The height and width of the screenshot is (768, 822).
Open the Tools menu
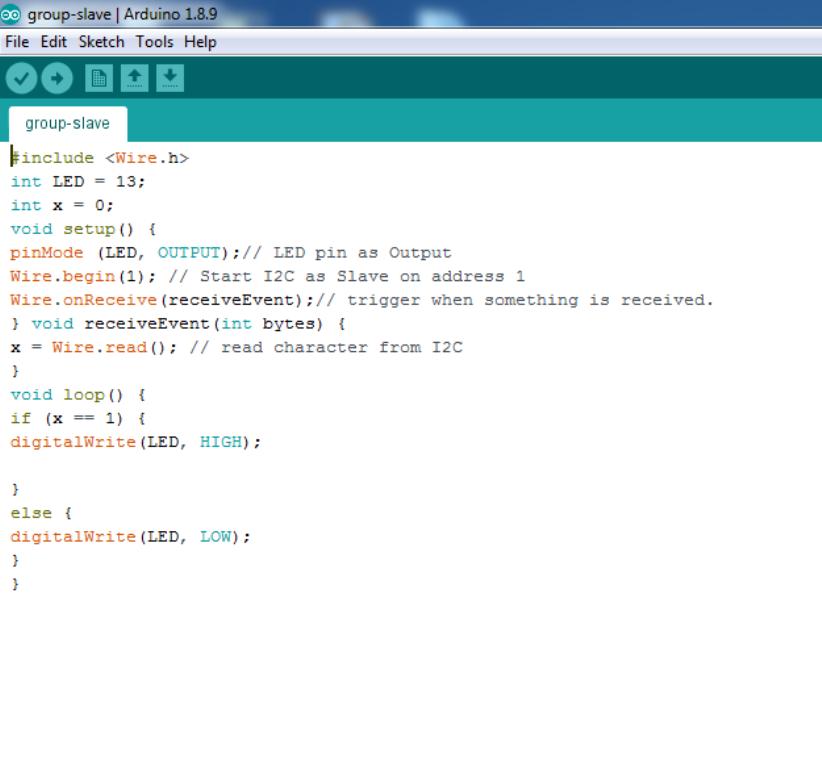pyautogui.click(x=154, y=42)
